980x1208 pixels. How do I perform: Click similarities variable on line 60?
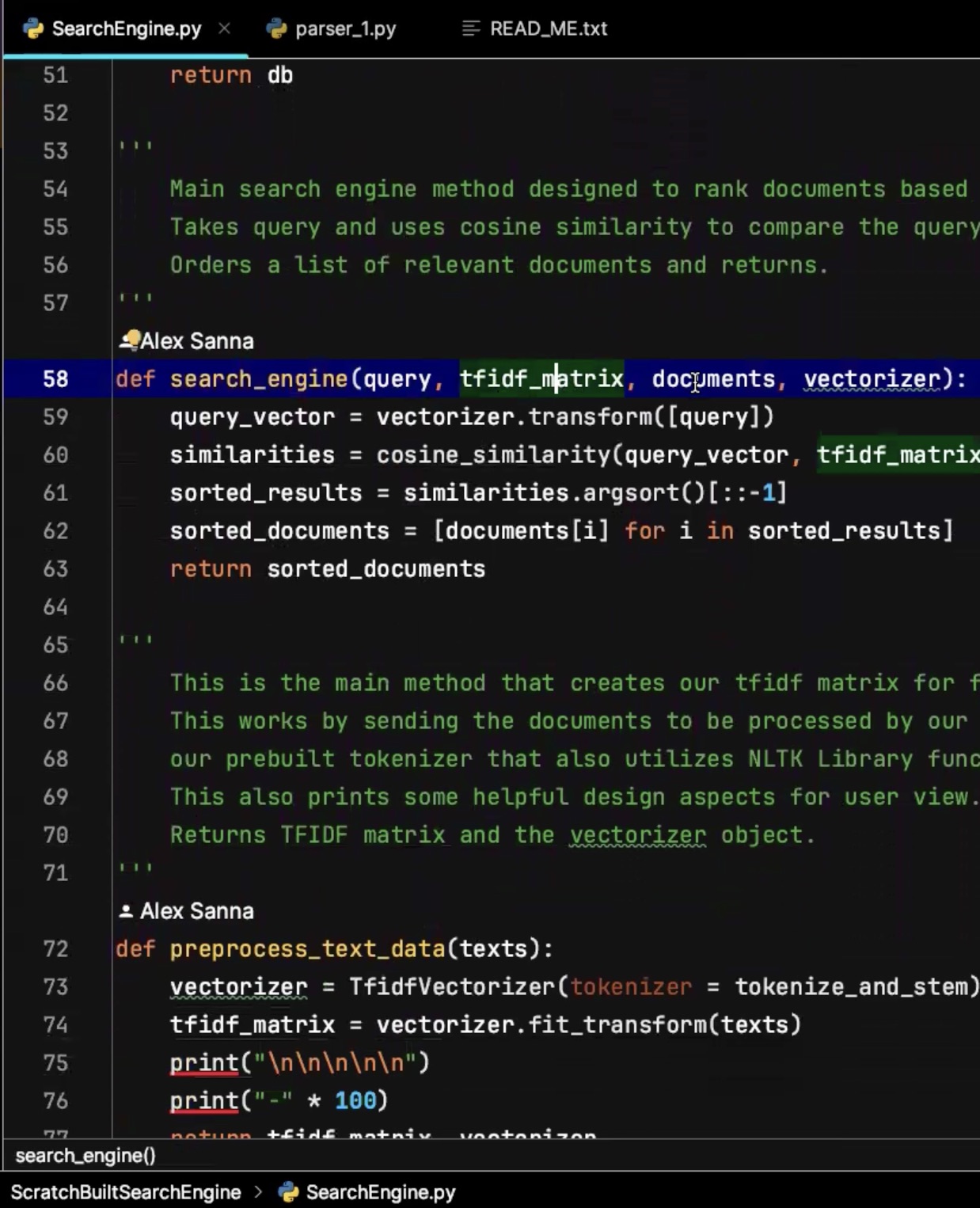pyautogui.click(x=253, y=454)
